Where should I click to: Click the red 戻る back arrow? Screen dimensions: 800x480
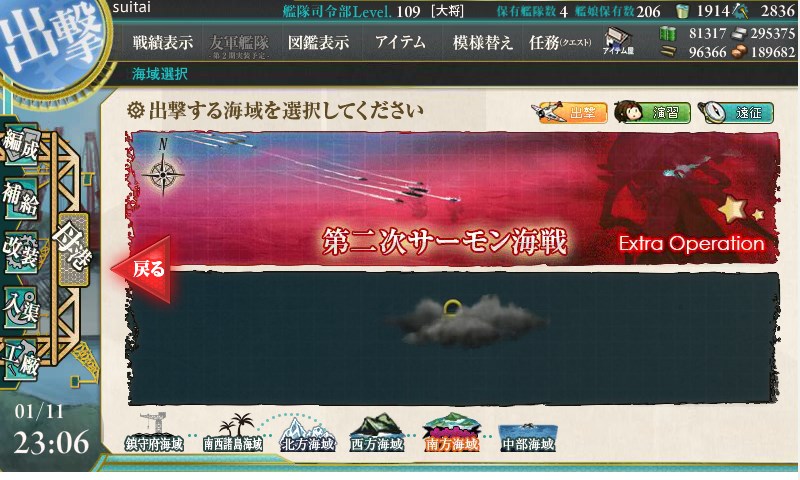(141, 269)
